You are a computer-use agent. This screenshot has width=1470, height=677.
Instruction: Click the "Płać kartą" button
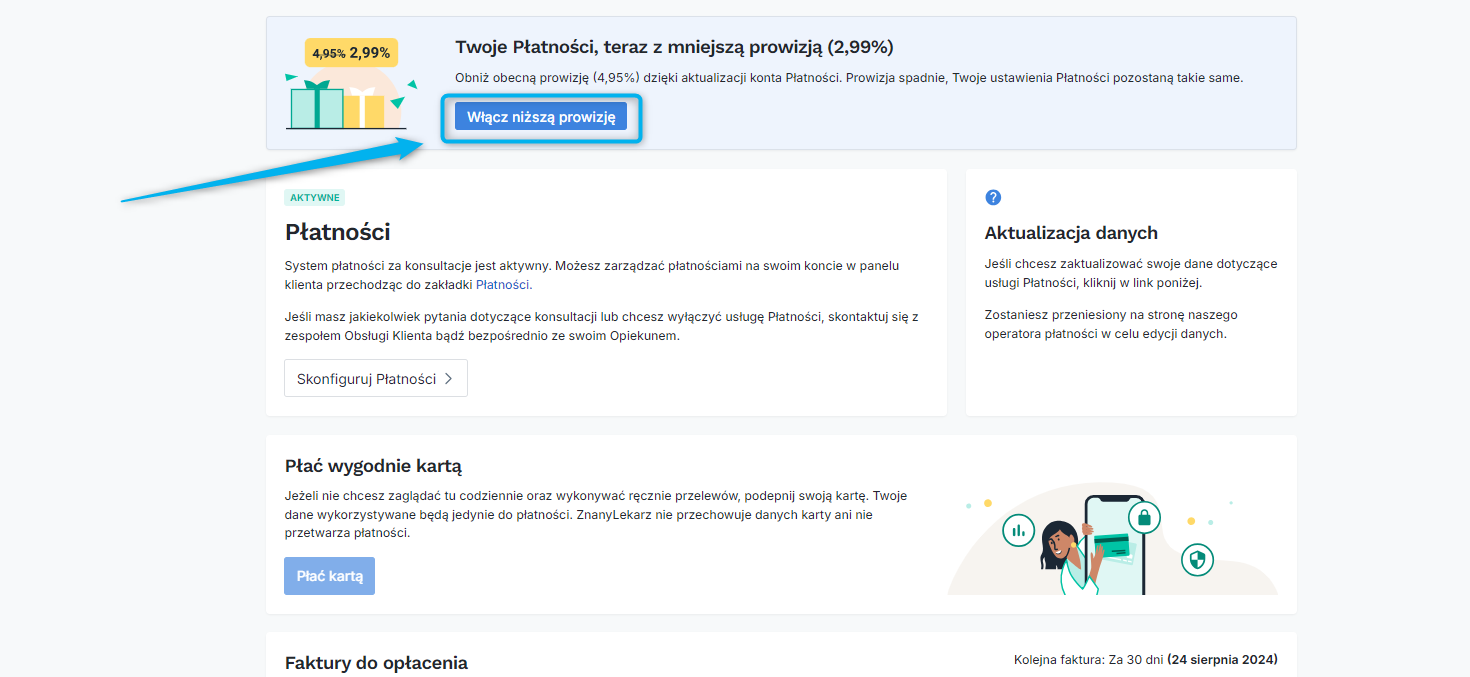coord(329,575)
